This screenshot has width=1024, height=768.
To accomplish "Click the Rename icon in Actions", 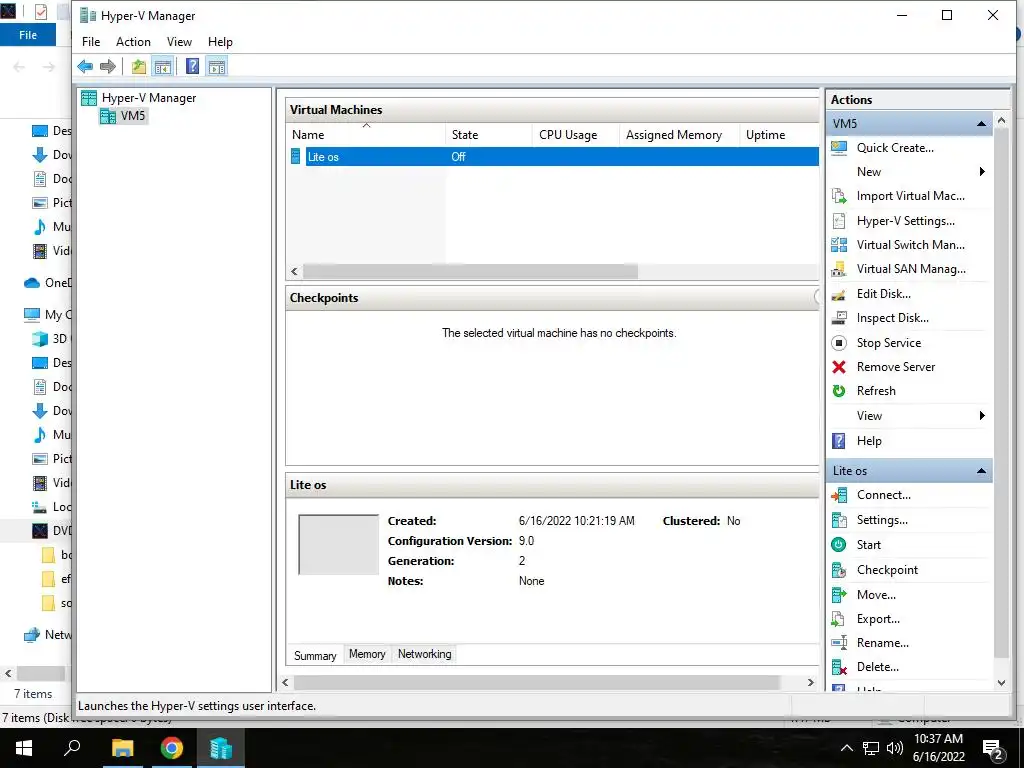I will (839, 643).
